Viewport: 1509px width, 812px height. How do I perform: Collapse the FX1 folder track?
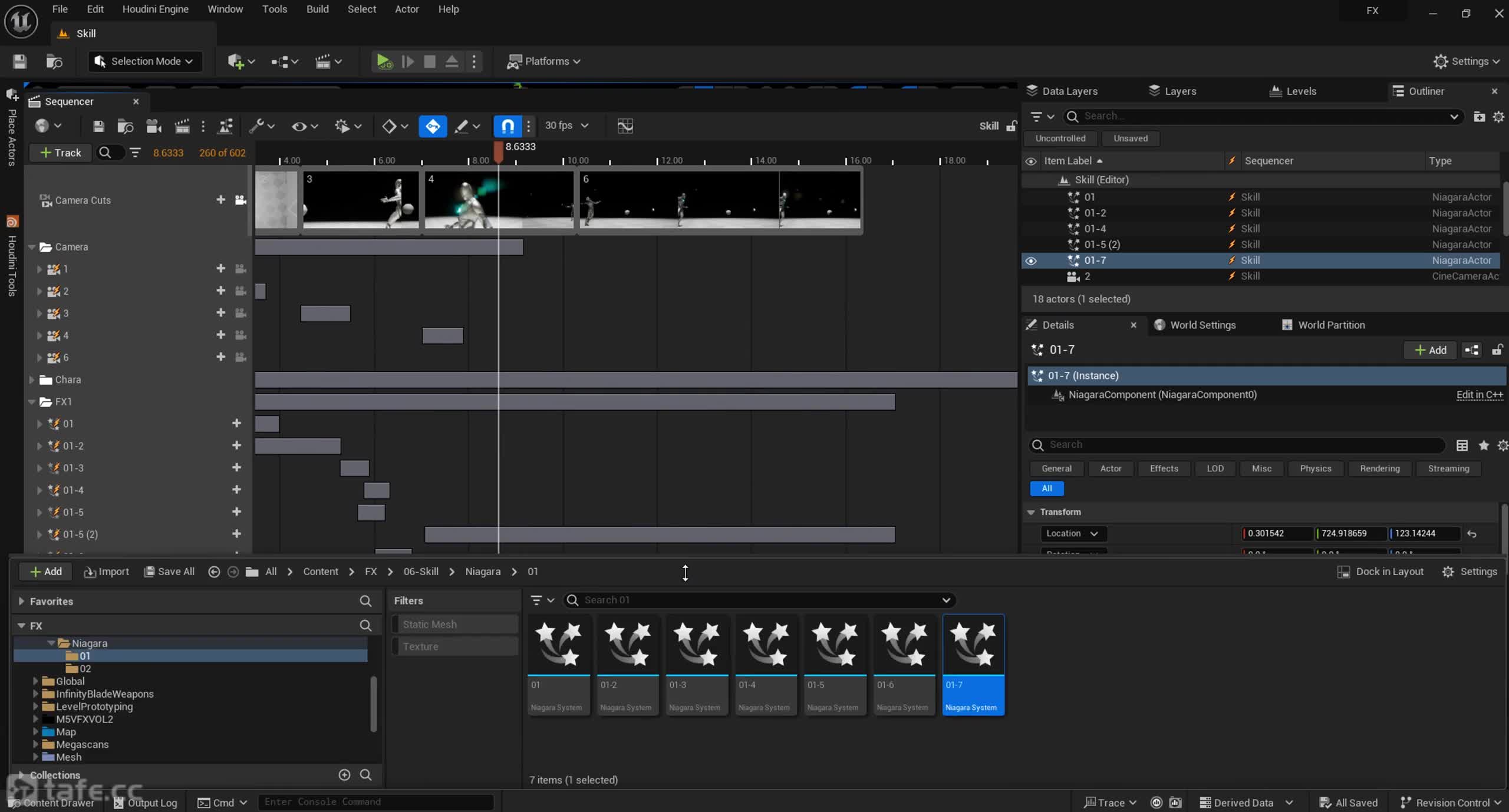coord(32,402)
